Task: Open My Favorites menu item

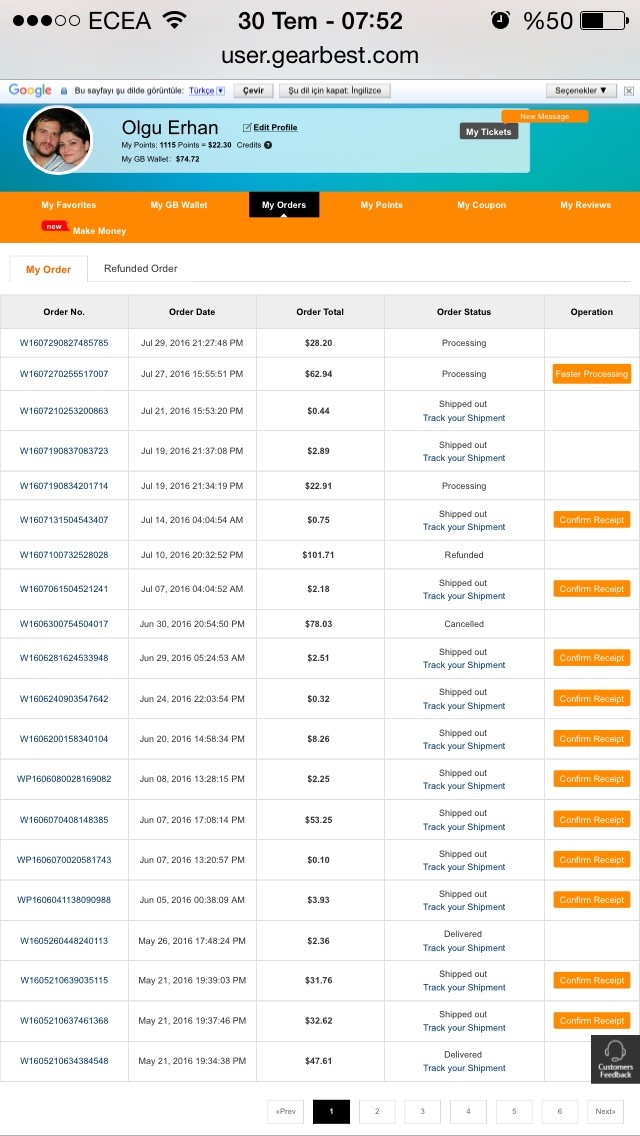Action: [x=69, y=205]
